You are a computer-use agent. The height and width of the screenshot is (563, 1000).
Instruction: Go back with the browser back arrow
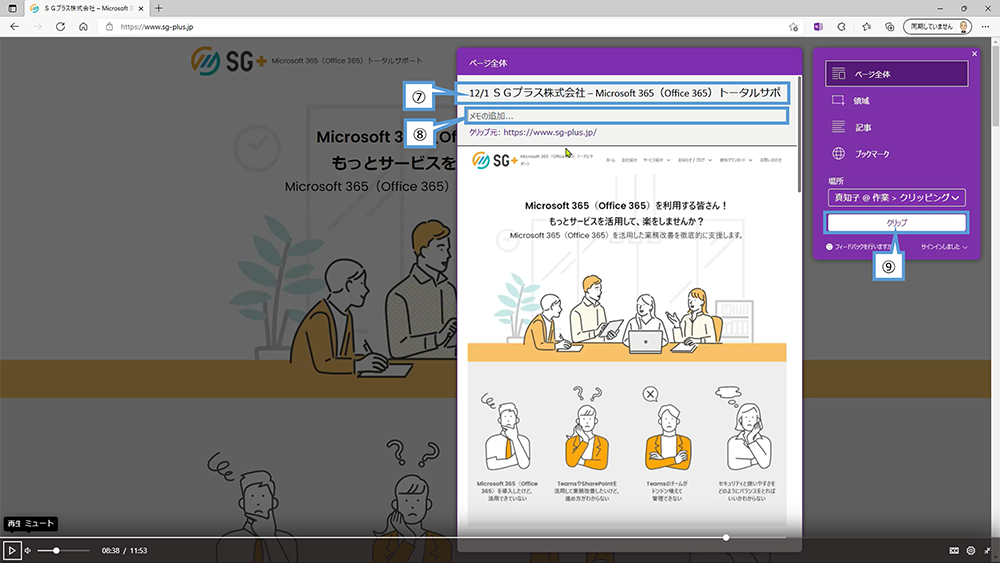coord(15,27)
